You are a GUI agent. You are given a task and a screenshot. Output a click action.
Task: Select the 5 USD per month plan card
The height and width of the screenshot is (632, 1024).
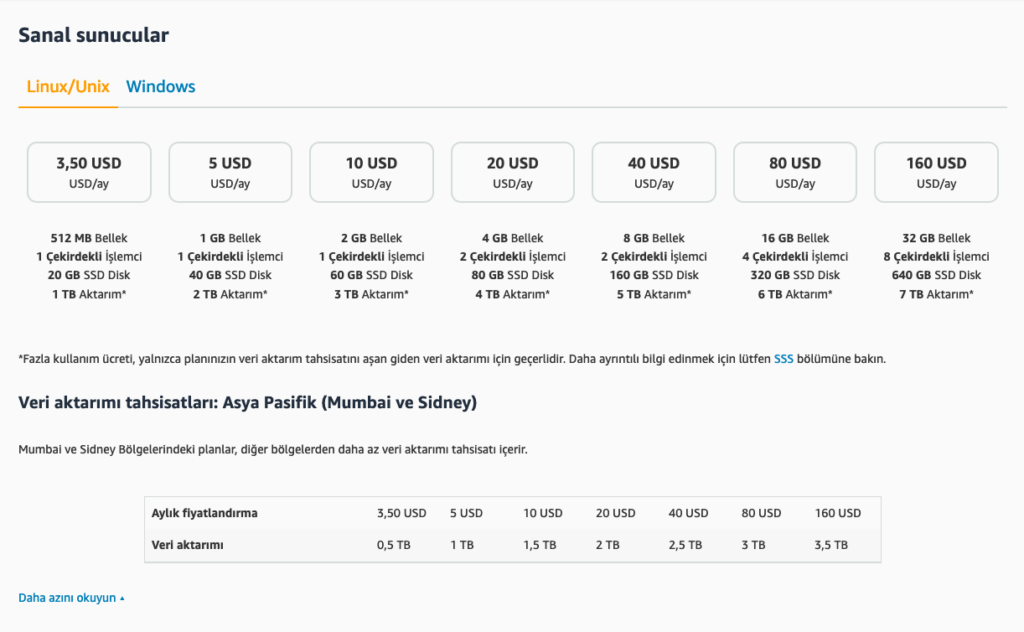click(x=230, y=172)
